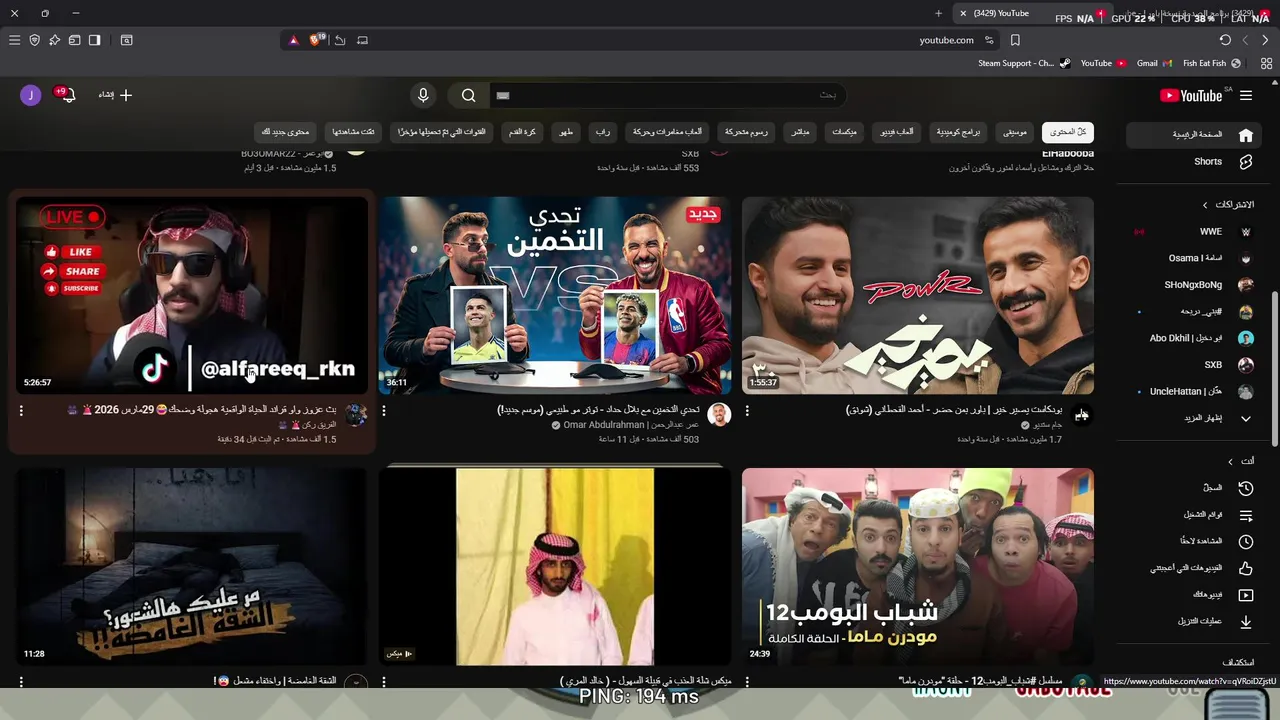The image size is (1280, 720).
Task: Click the YouTube logo
Action: tap(1191, 95)
